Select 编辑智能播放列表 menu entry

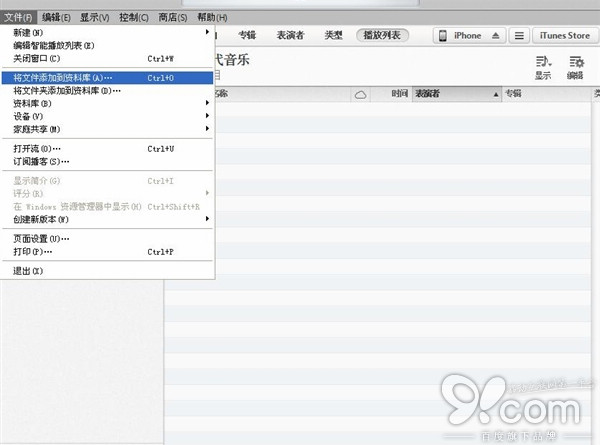click(x=107, y=46)
